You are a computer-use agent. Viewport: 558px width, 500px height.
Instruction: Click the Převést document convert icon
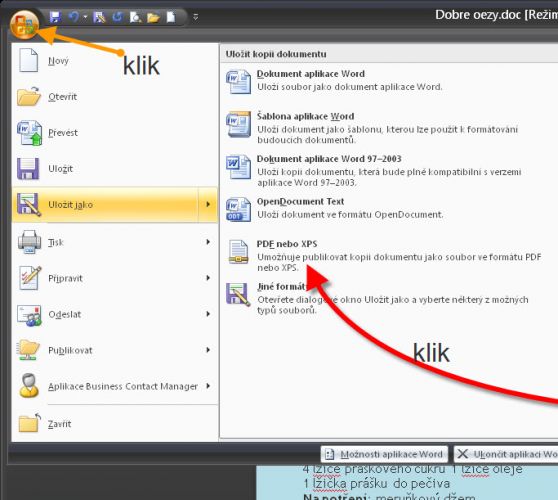point(30,133)
